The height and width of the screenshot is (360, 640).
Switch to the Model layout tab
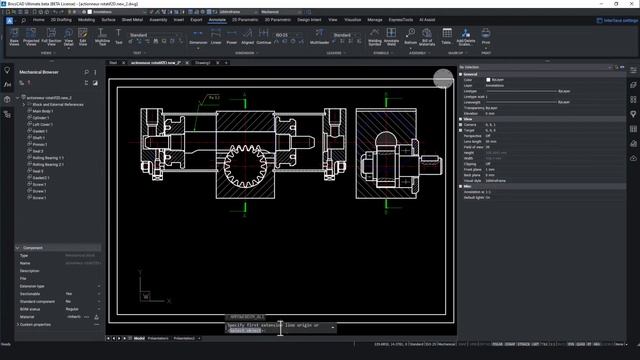coord(139,338)
